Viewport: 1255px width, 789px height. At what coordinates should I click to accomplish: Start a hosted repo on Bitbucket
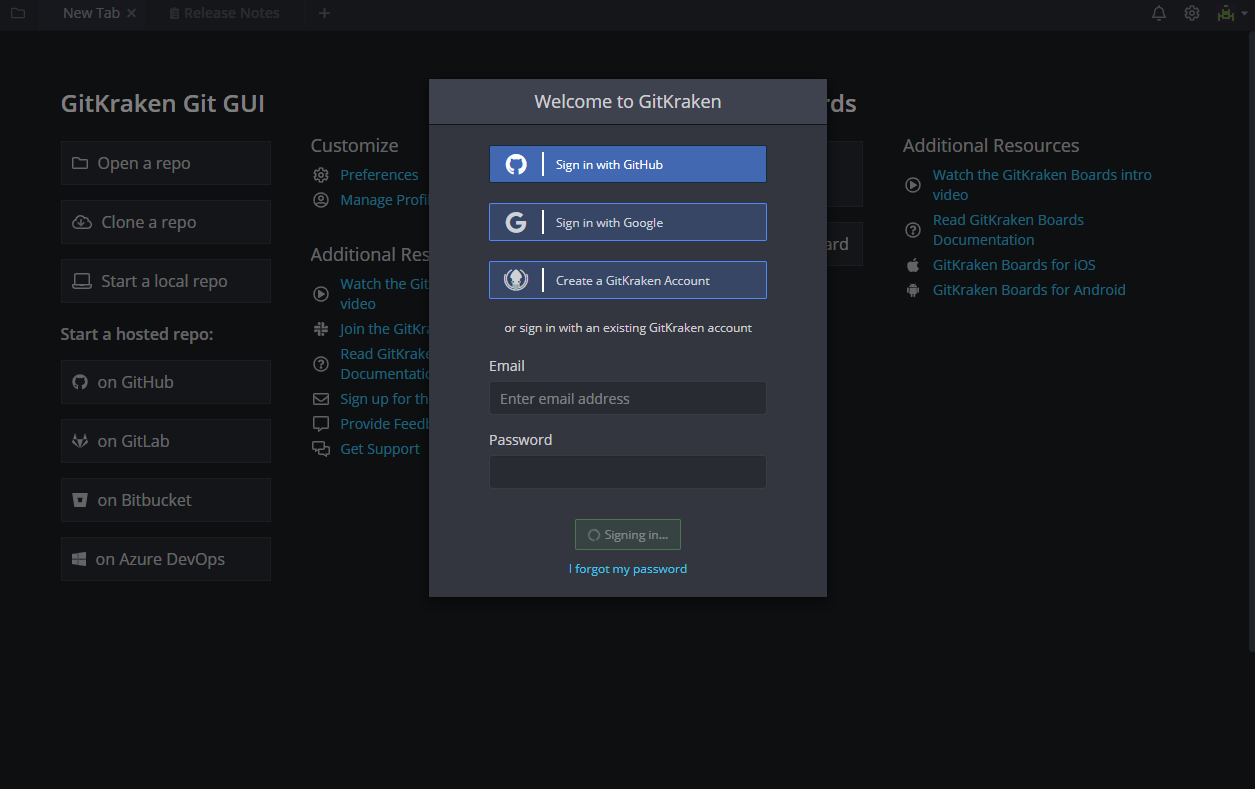[166, 500]
